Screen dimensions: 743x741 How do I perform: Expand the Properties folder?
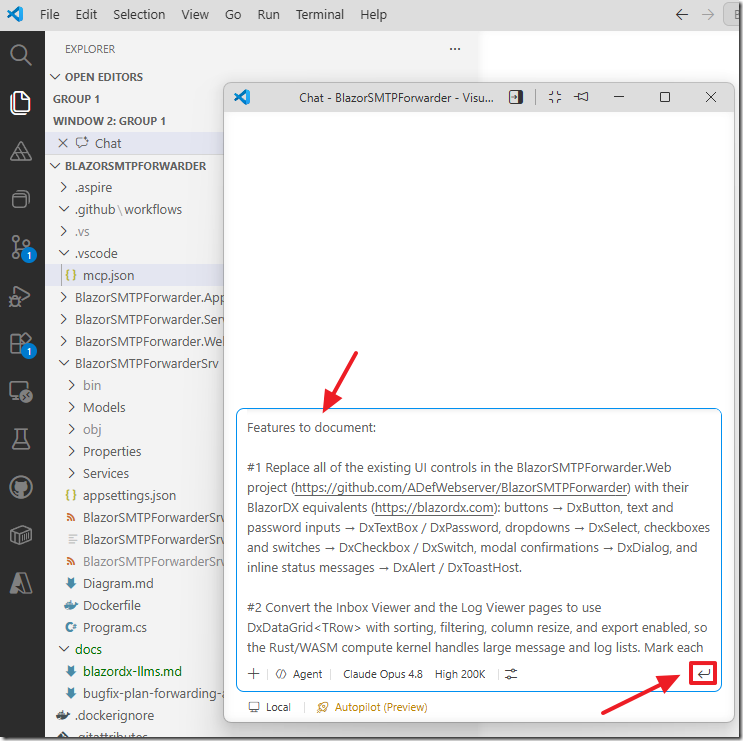tap(72, 451)
